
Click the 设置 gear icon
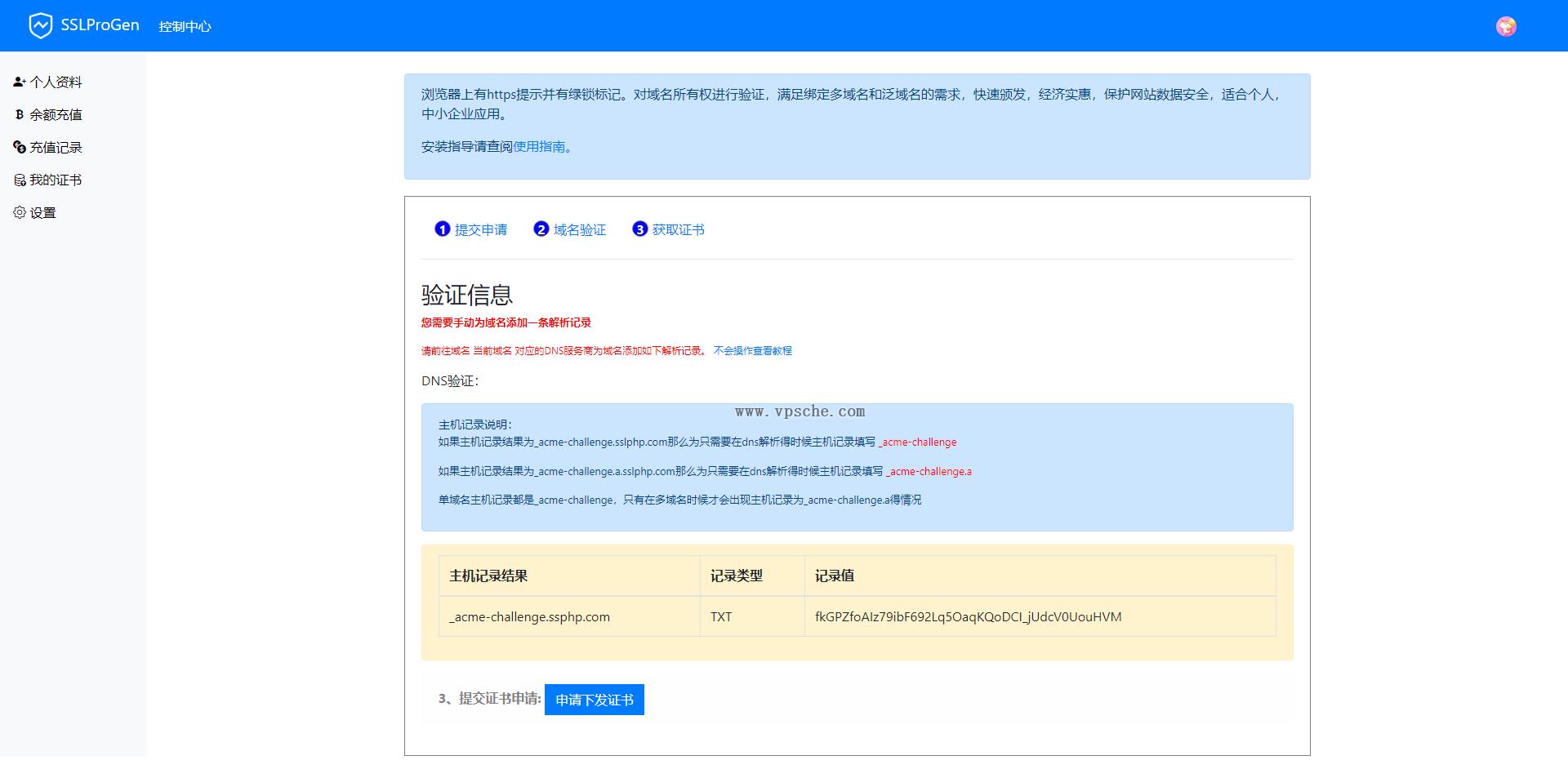tap(19, 212)
